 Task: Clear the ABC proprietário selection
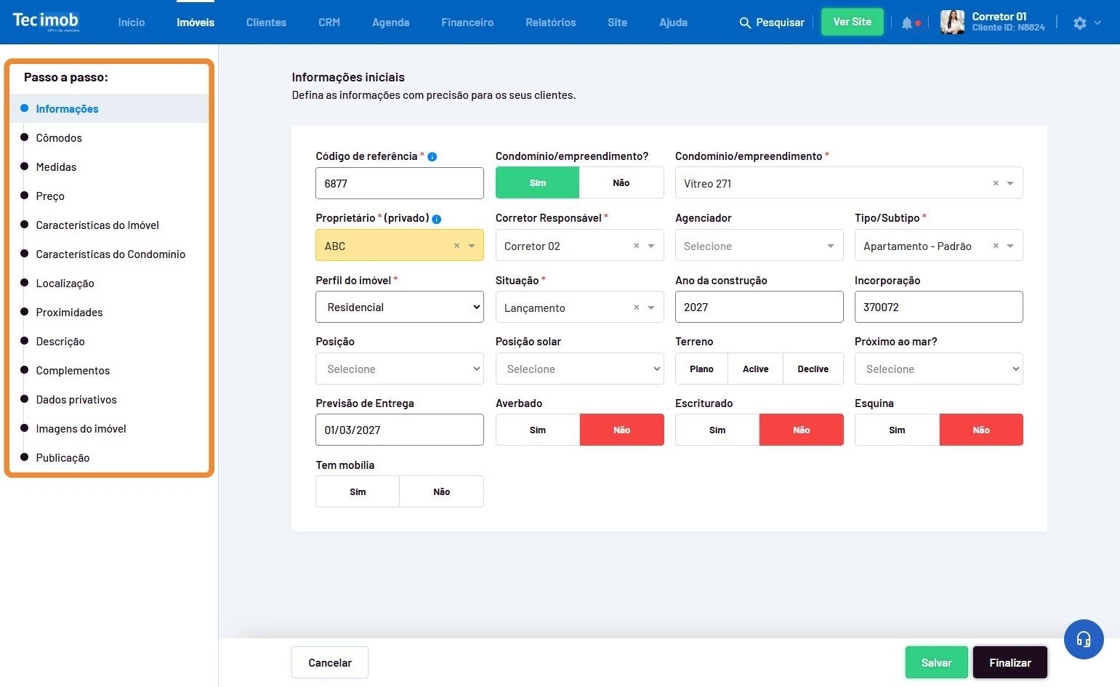[x=457, y=246]
